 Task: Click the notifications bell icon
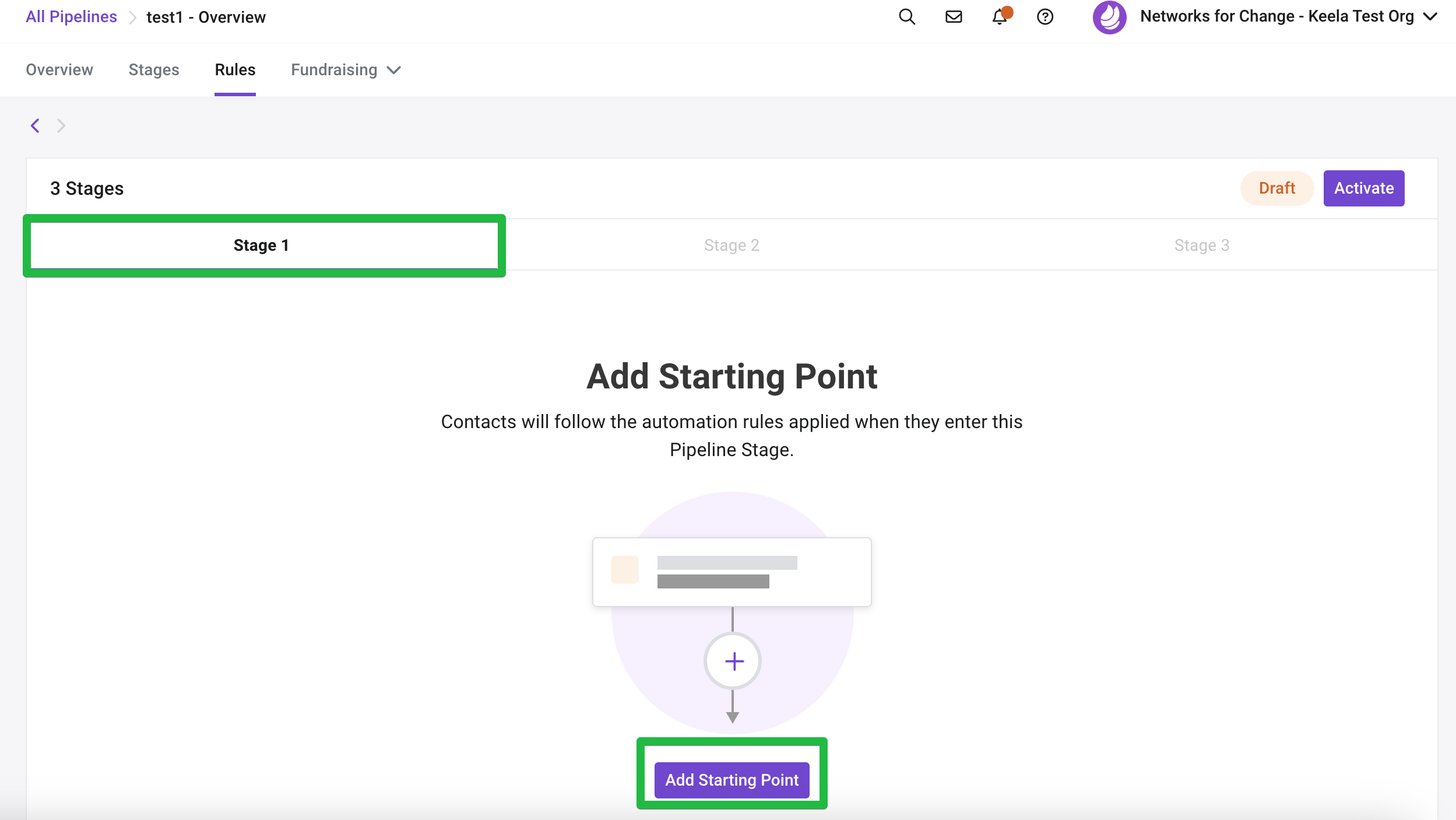click(1000, 17)
